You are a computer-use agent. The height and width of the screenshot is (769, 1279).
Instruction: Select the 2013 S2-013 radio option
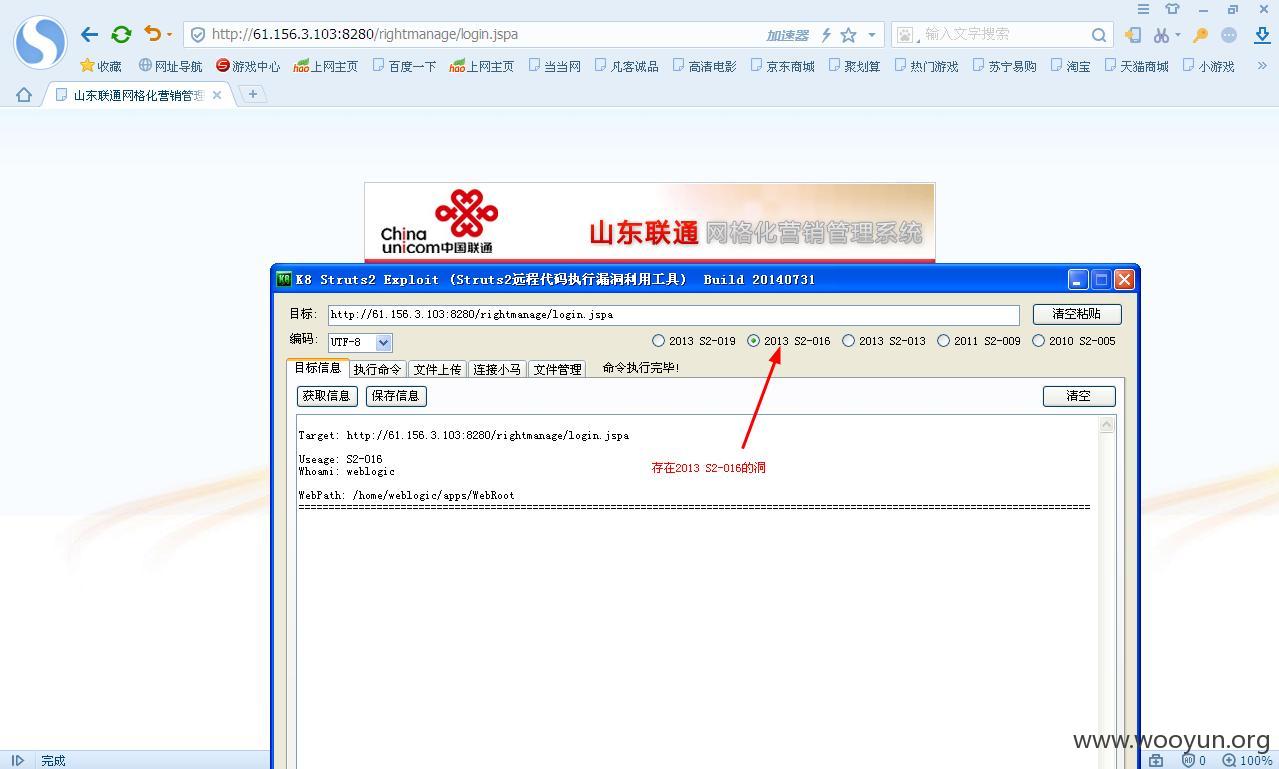click(x=848, y=341)
